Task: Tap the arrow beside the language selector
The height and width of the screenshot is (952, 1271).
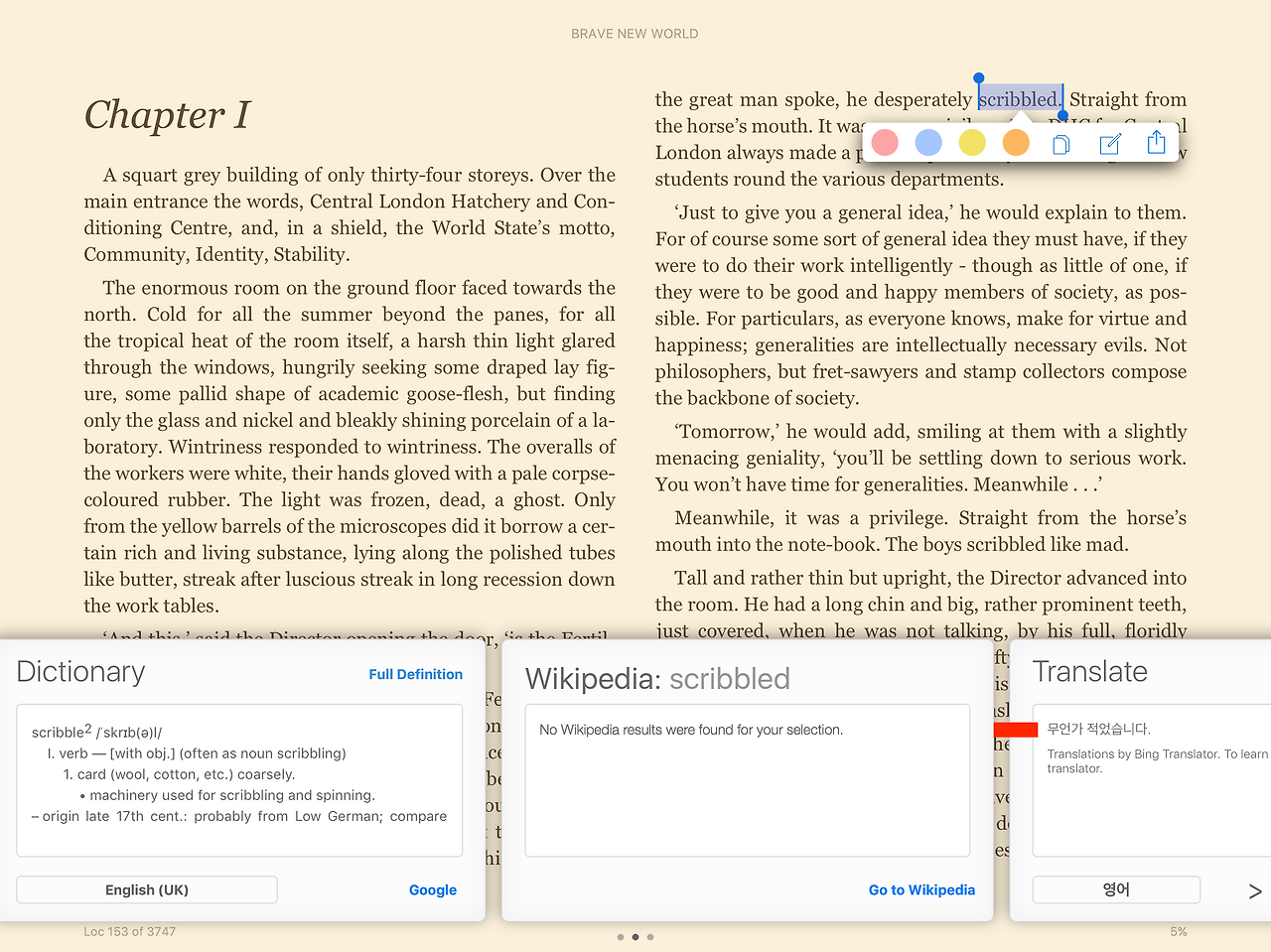Action: pyautogui.click(x=1255, y=890)
